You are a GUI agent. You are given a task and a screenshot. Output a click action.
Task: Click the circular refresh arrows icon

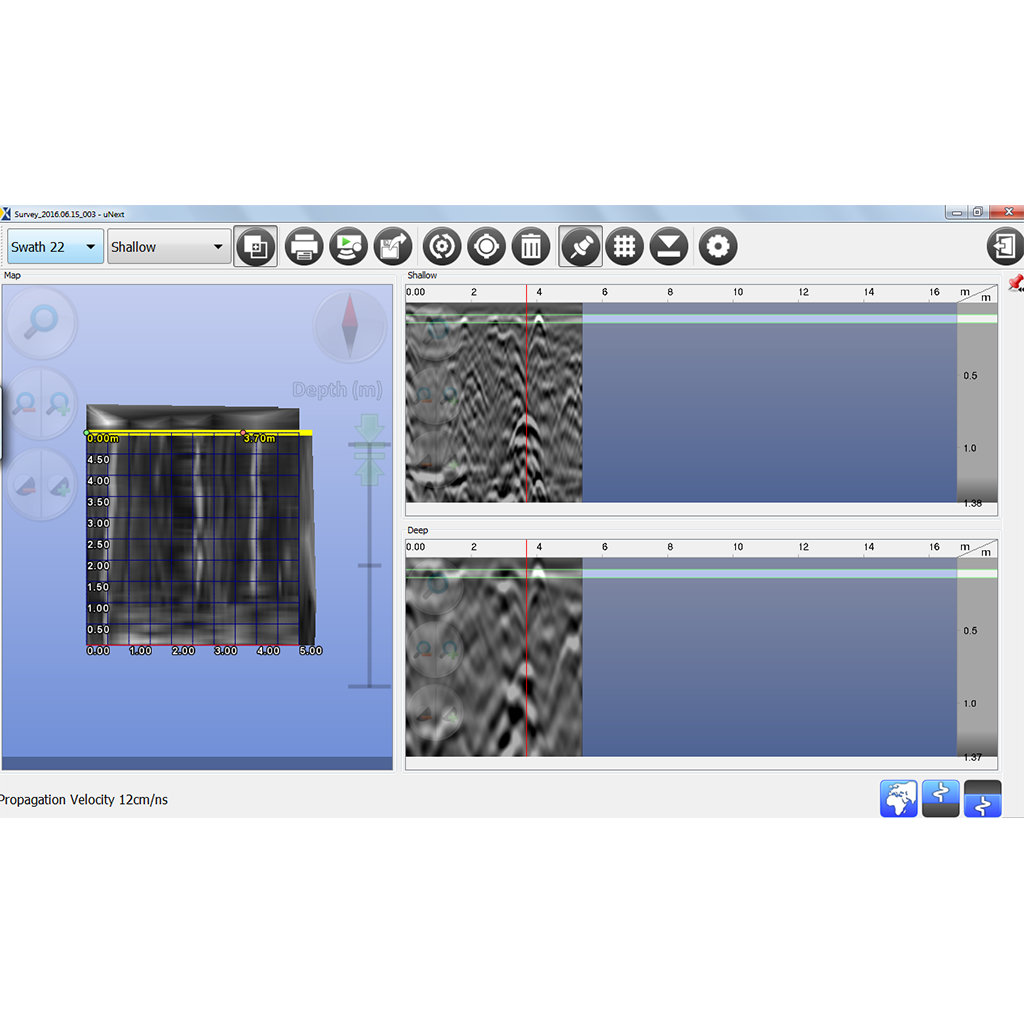(x=441, y=246)
